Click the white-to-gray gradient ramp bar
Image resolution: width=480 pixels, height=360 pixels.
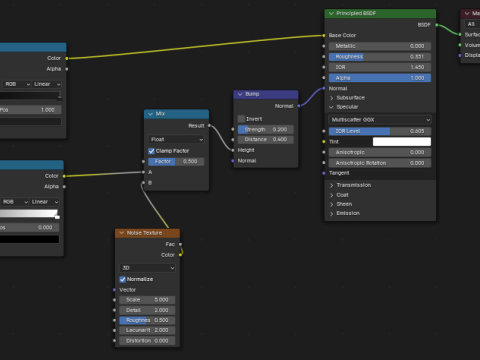click(x=29, y=214)
